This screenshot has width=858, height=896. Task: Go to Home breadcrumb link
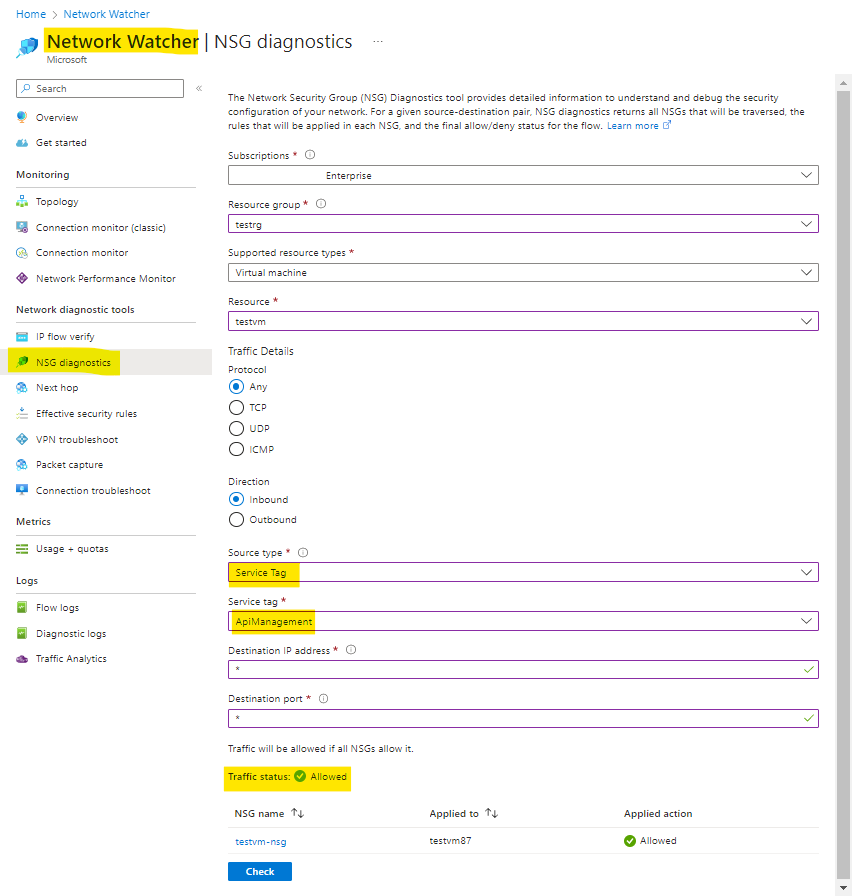tap(31, 14)
